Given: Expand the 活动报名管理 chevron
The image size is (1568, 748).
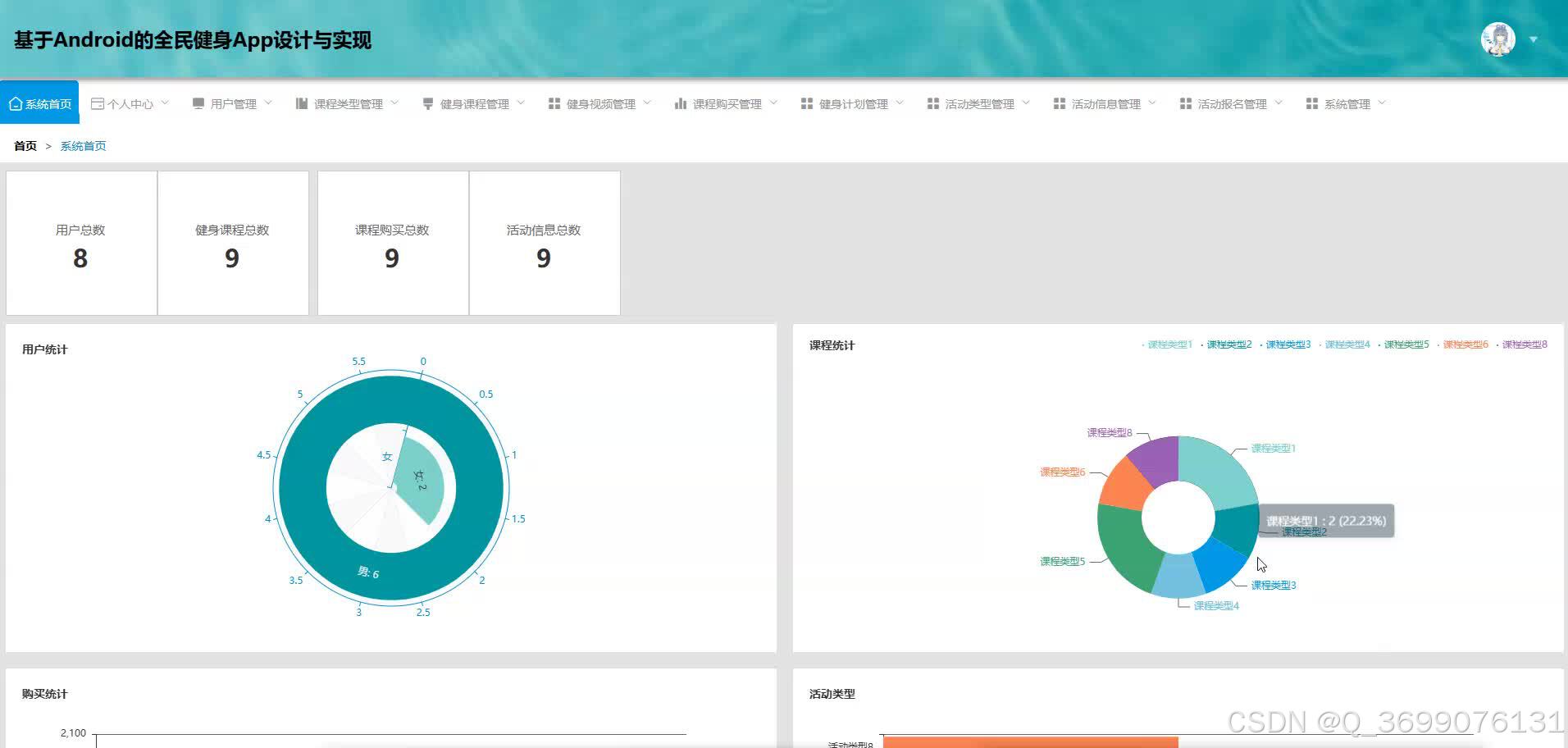Looking at the screenshot, I should (1279, 103).
